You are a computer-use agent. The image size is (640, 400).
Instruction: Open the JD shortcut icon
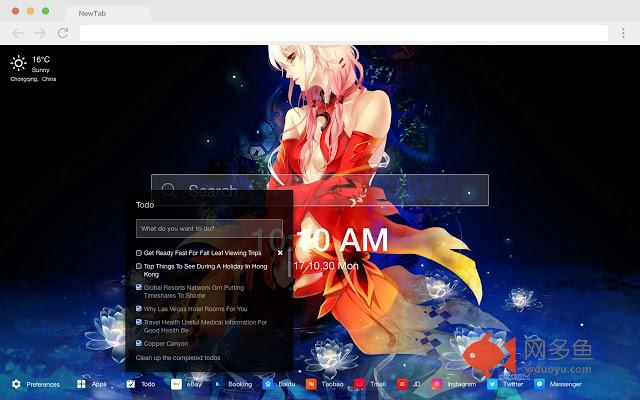(x=402, y=384)
